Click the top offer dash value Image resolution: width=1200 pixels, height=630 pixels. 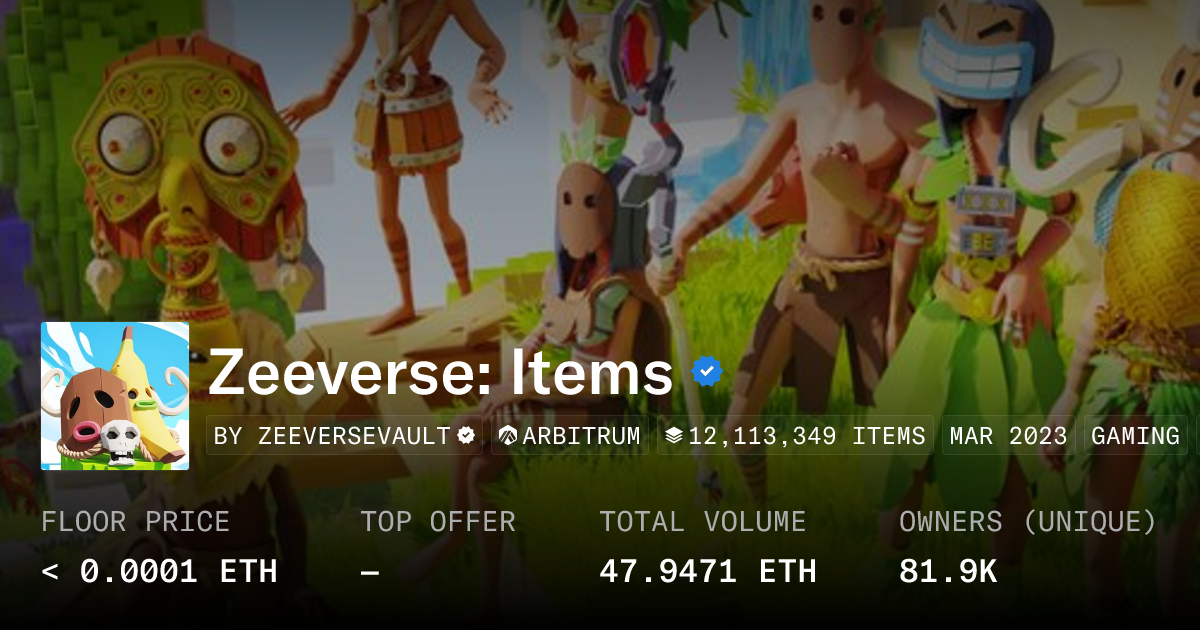click(x=369, y=572)
